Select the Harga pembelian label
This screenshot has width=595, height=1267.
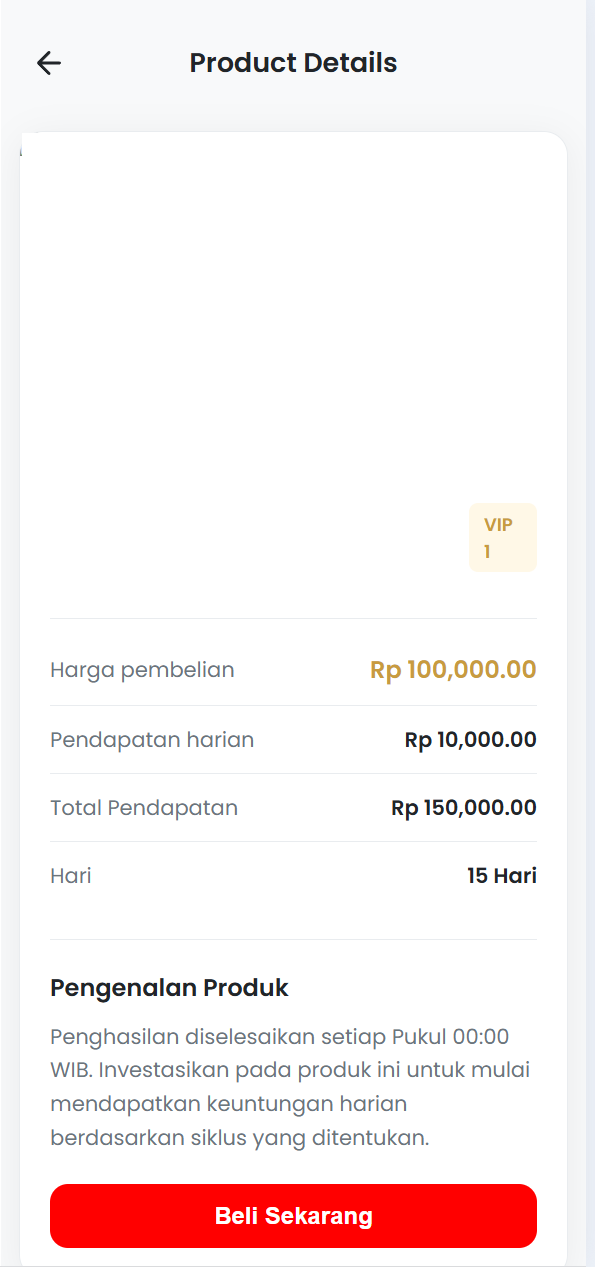click(x=142, y=670)
